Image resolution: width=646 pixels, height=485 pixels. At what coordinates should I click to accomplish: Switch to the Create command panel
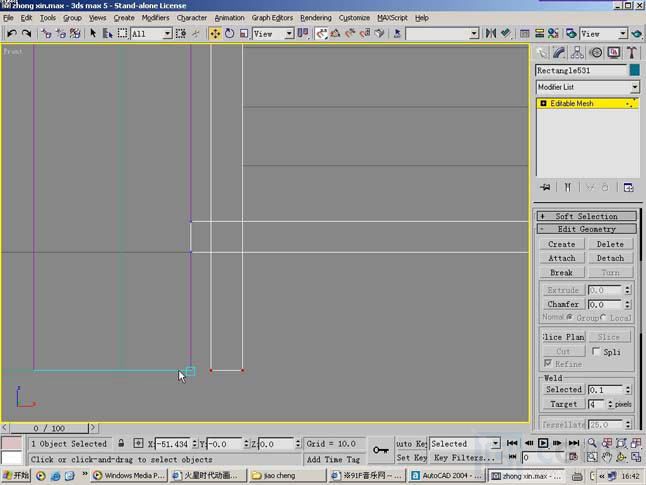point(541,52)
